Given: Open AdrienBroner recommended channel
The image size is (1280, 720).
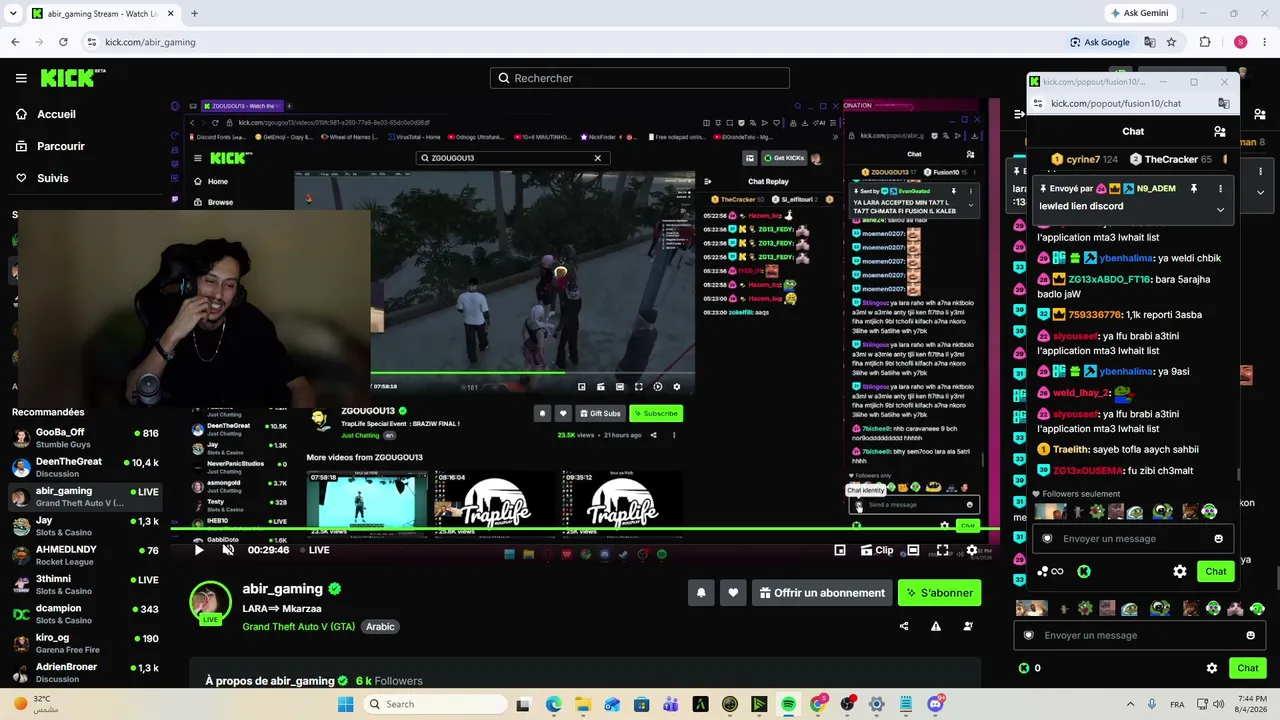Looking at the screenshot, I should (85, 672).
